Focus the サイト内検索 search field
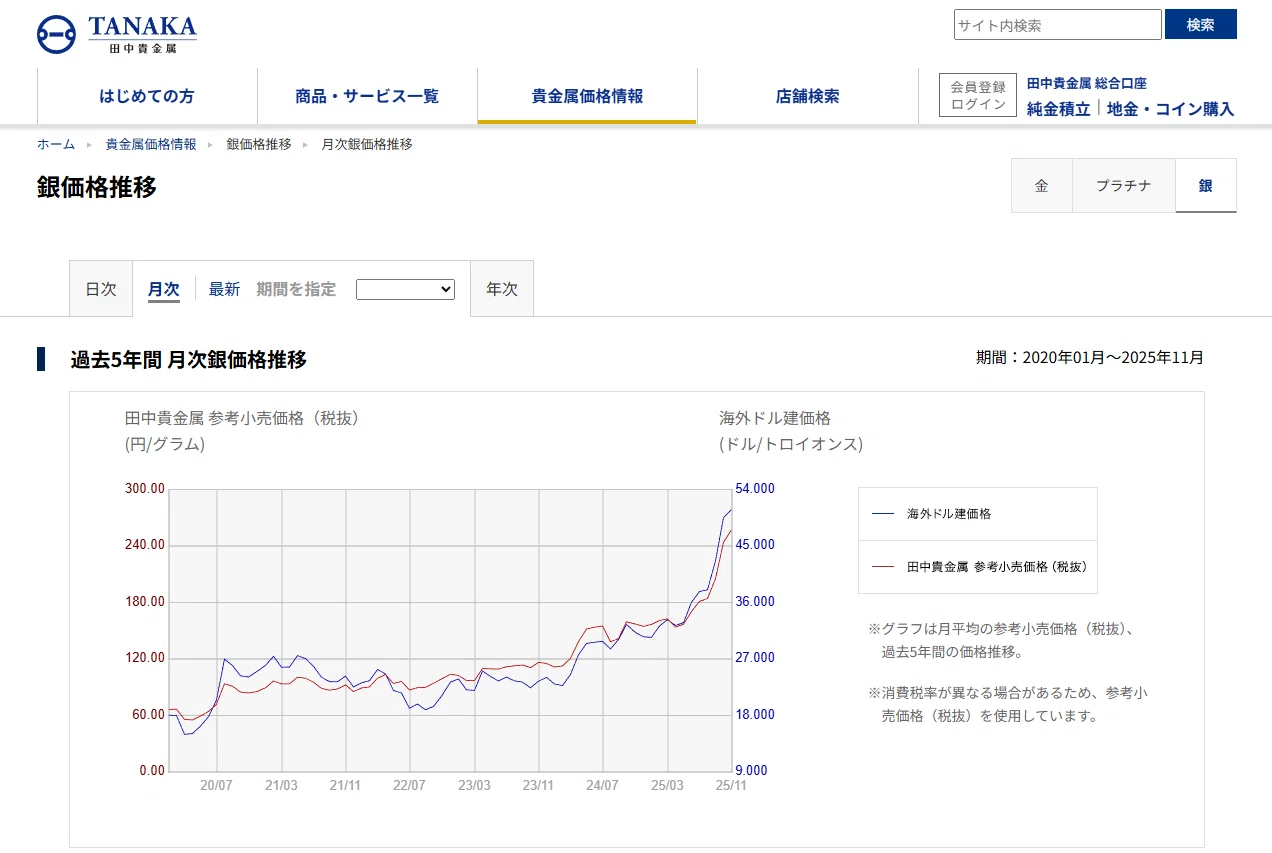Viewport: 1272px width, 853px height. (x=1058, y=25)
